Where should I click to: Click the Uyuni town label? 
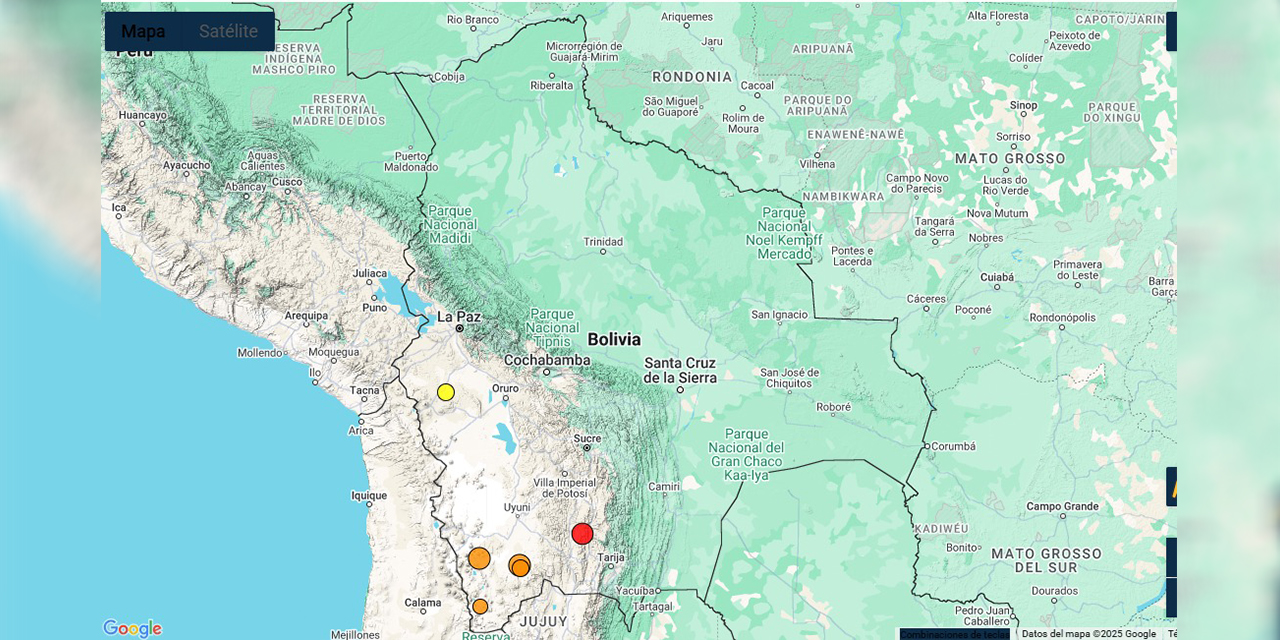pos(517,507)
